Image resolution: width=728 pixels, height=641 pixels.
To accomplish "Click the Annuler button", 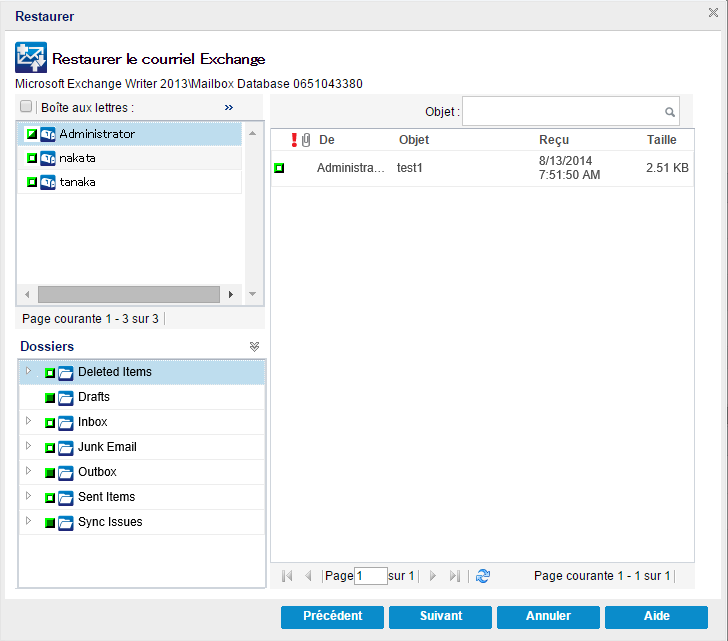I will [x=548, y=616].
